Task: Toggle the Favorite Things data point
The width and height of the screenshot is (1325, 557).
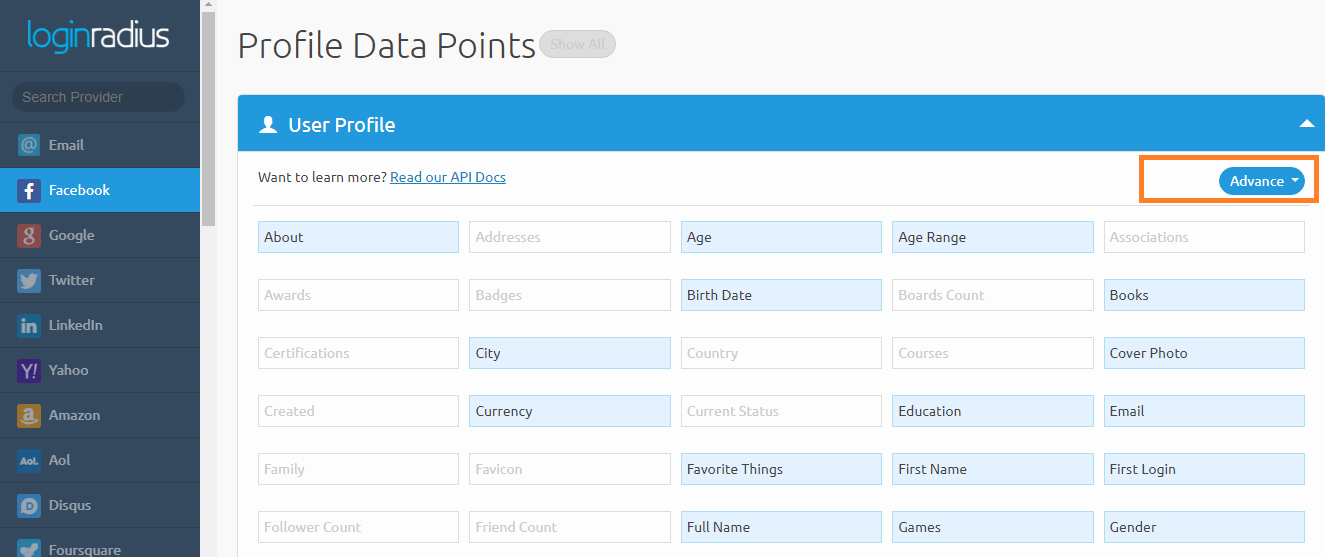Action: point(781,469)
